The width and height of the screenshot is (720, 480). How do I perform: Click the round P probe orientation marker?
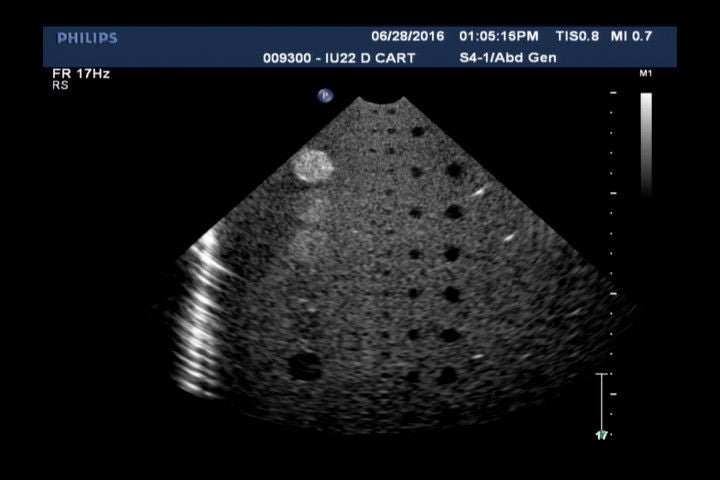click(325, 95)
